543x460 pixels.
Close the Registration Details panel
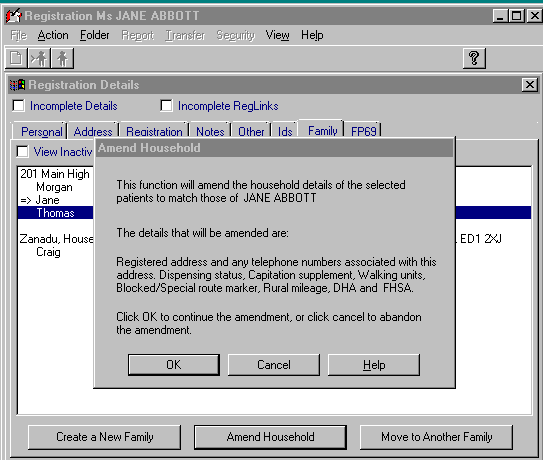[530, 85]
